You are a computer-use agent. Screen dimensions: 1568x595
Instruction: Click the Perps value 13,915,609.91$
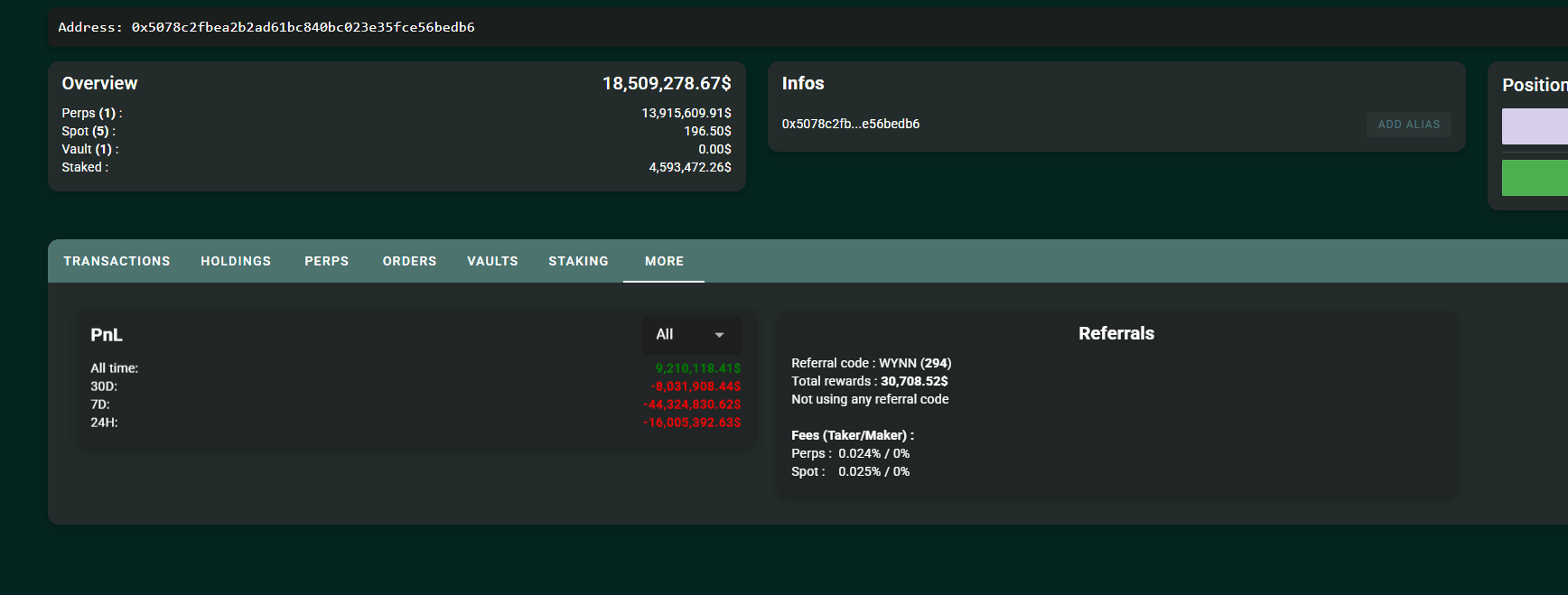[x=686, y=113]
